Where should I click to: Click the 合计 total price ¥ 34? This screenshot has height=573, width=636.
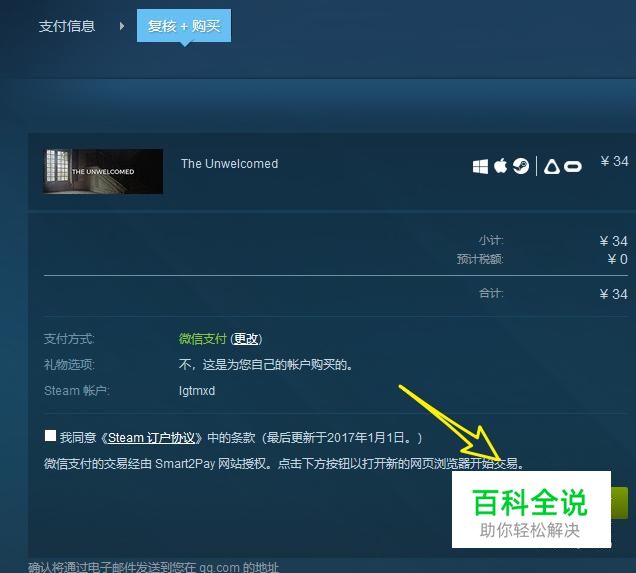614,294
